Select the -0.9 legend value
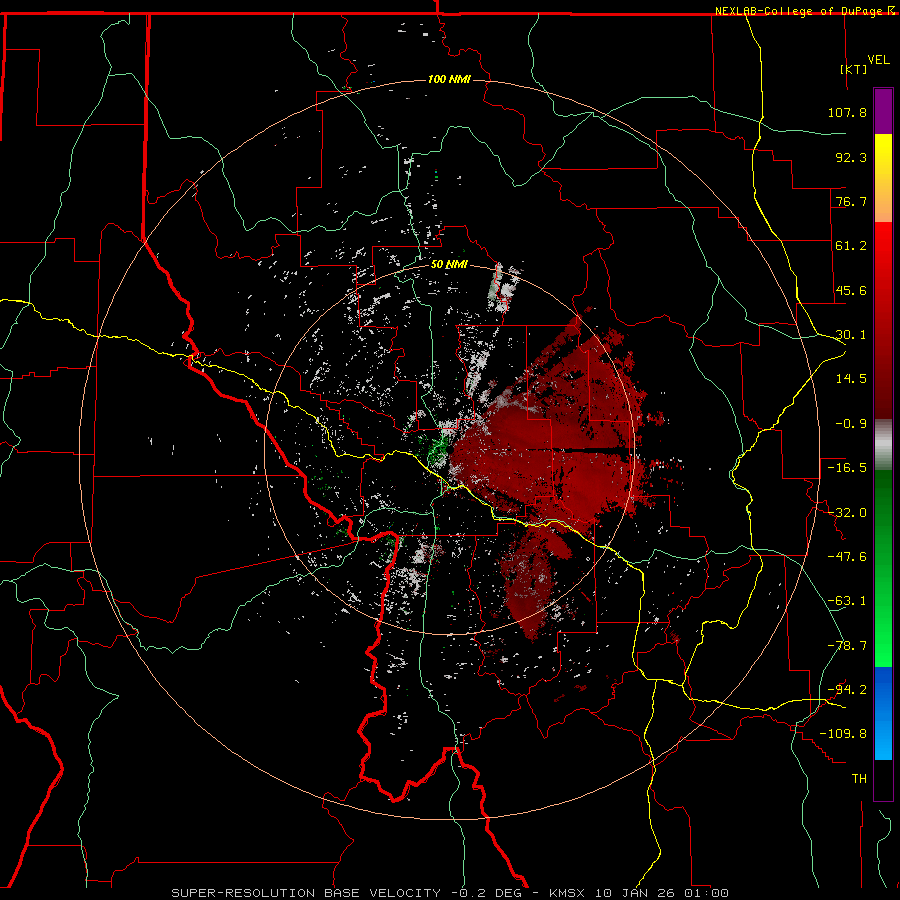 coord(851,424)
